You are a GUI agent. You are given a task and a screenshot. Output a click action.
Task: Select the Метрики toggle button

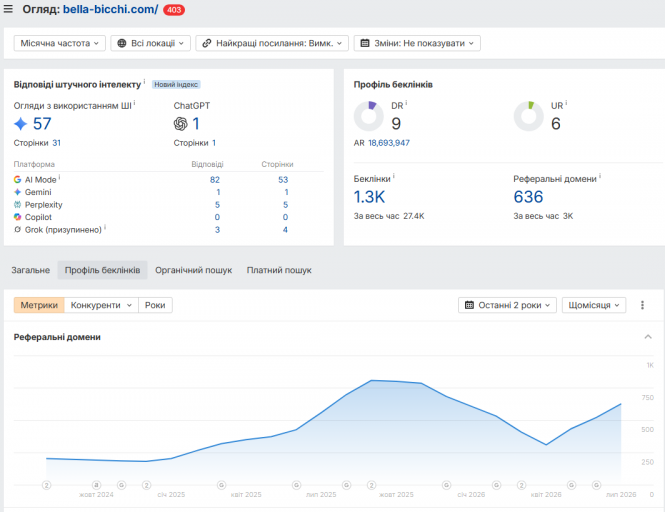click(x=39, y=305)
